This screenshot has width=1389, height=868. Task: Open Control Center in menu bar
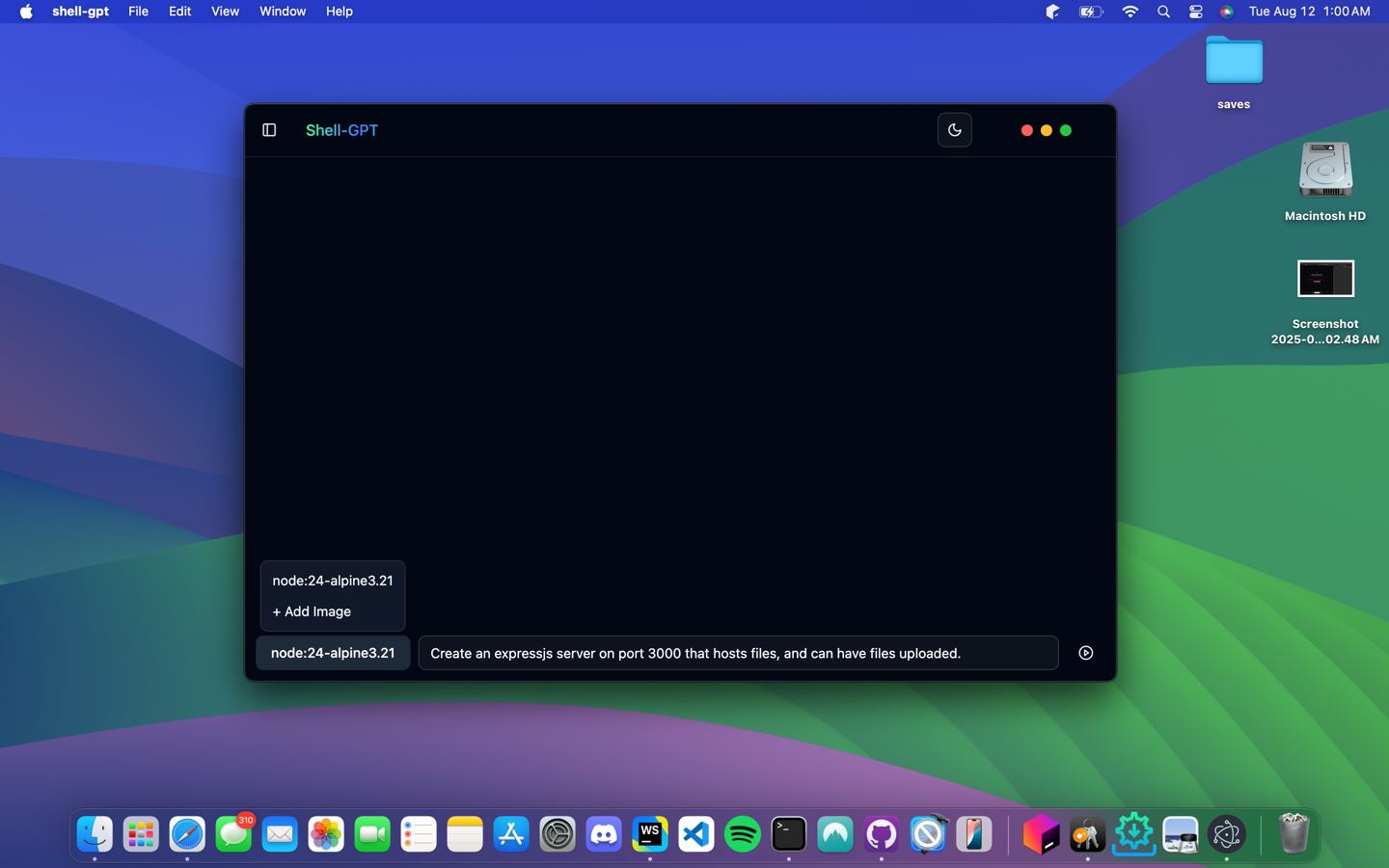[1195, 12]
